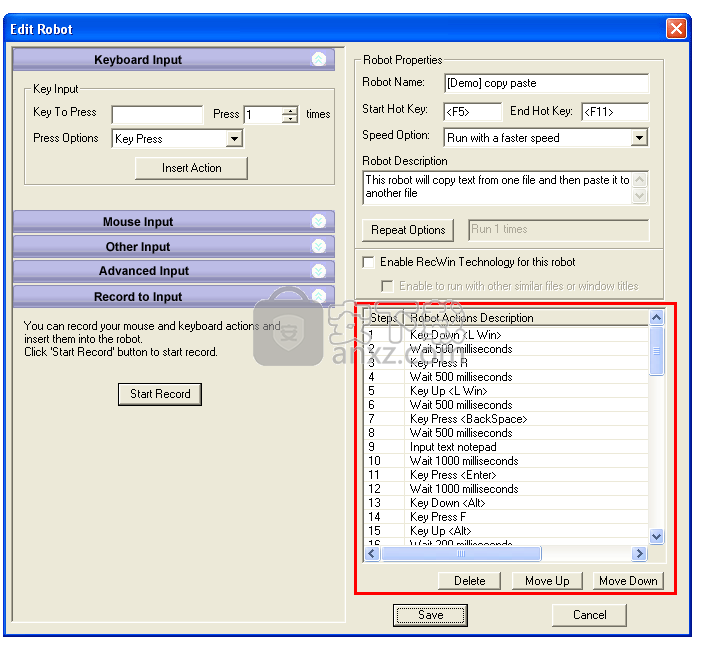Select step 9 Input text notepad
722x656 pixels.
[x=507, y=447]
